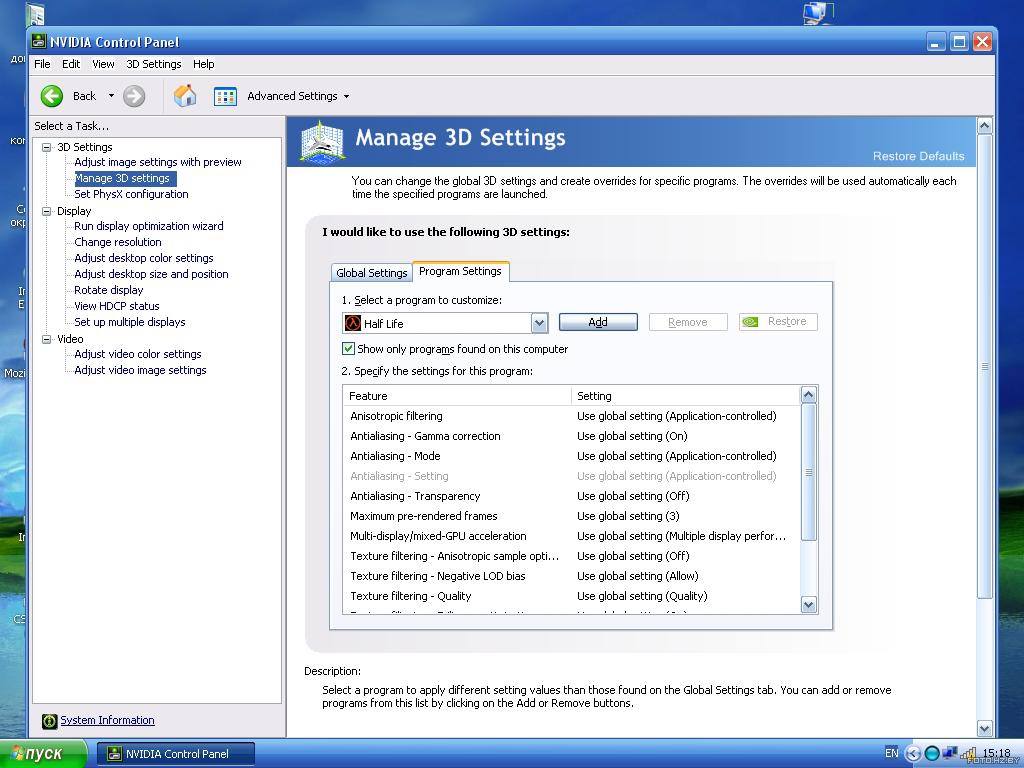This screenshot has width=1024, height=768.
Task: Open the Back history dropdown arrow
Action: coord(111,96)
